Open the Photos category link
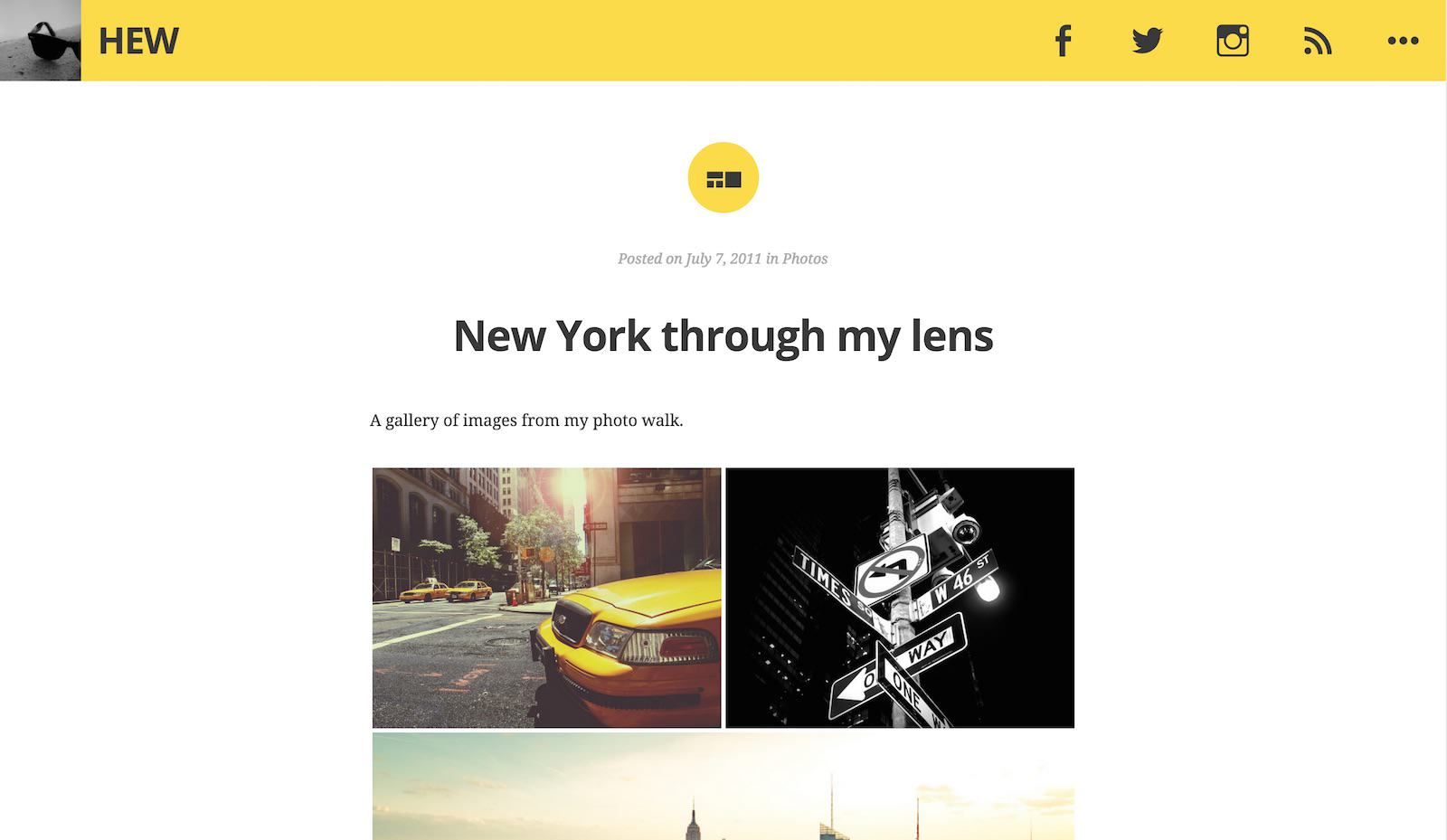Screen dimensions: 1447x840 [805, 259]
